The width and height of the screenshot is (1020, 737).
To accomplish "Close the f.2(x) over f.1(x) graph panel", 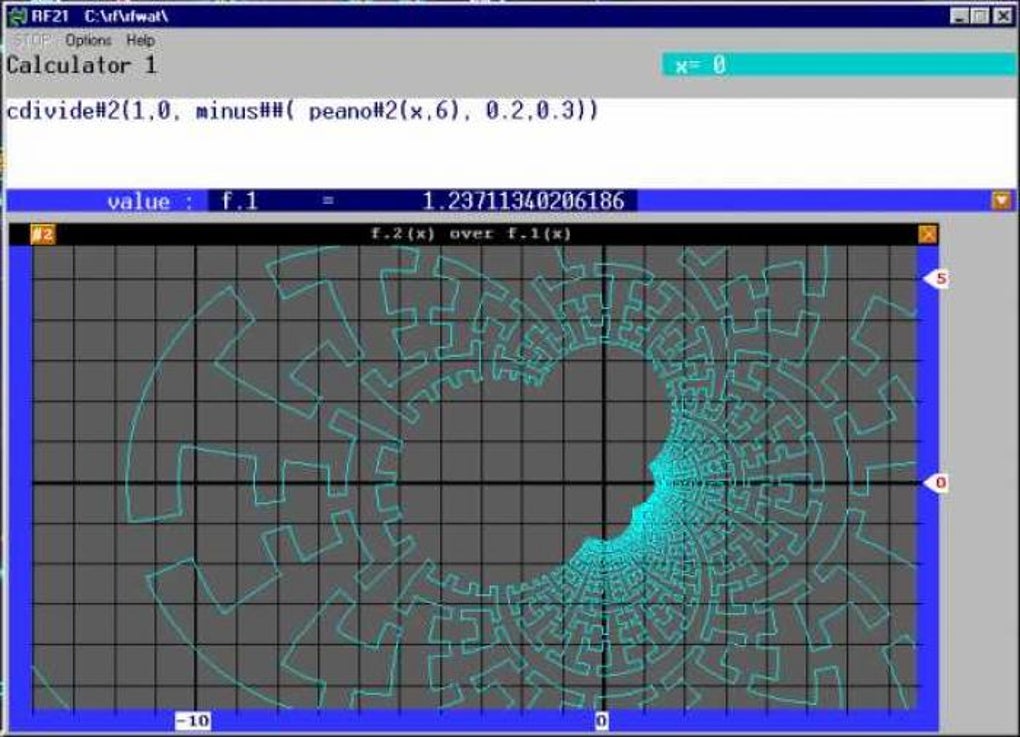I will tap(928, 234).
